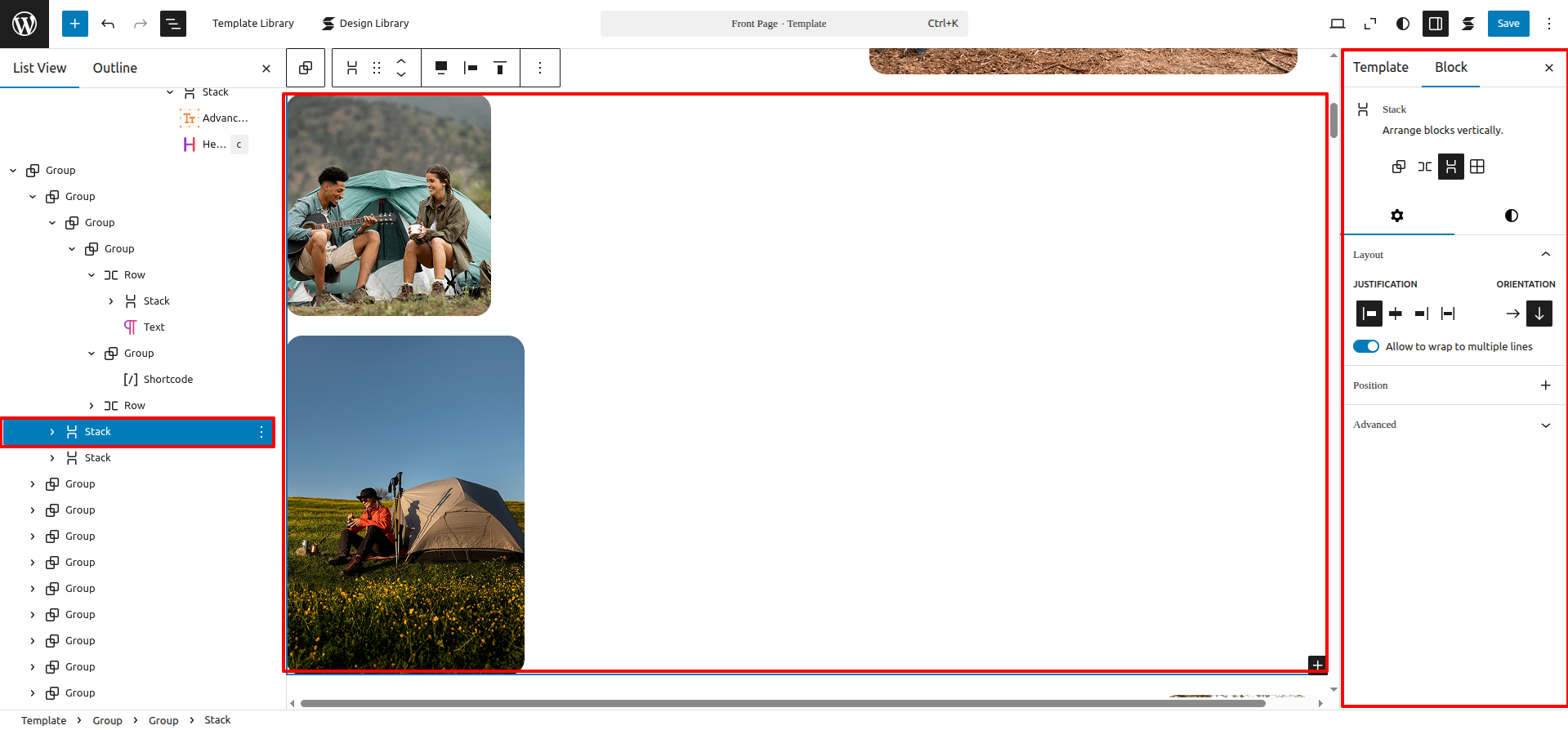Open the Template Library
The image size is (1568, 730).
point(252,24)
